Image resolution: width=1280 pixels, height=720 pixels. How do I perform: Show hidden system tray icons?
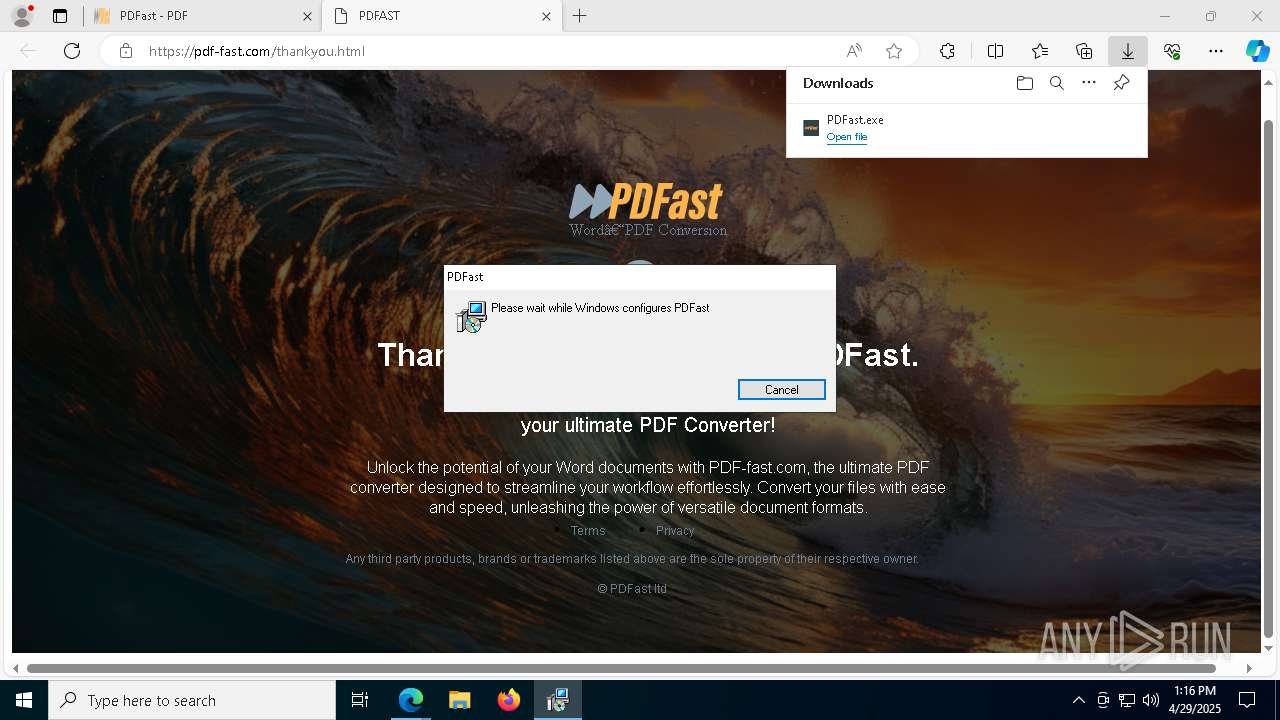[x=1078, y=700]
